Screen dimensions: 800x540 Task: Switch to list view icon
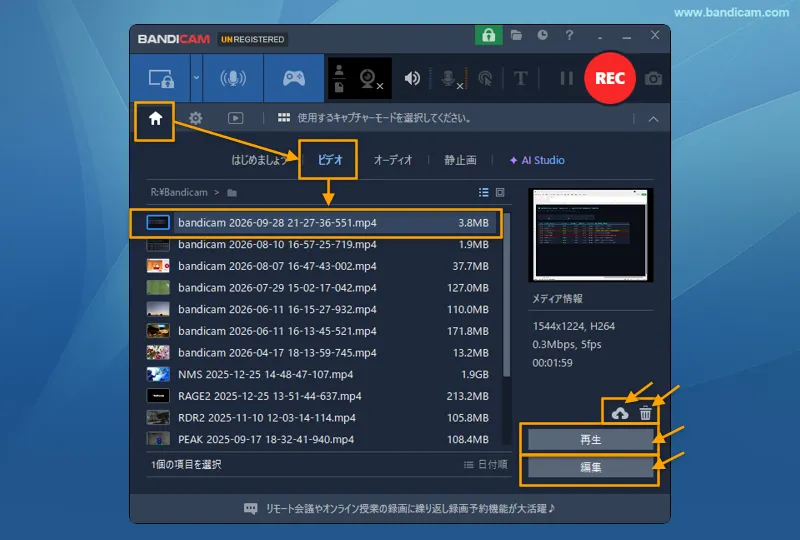(483, 192)
